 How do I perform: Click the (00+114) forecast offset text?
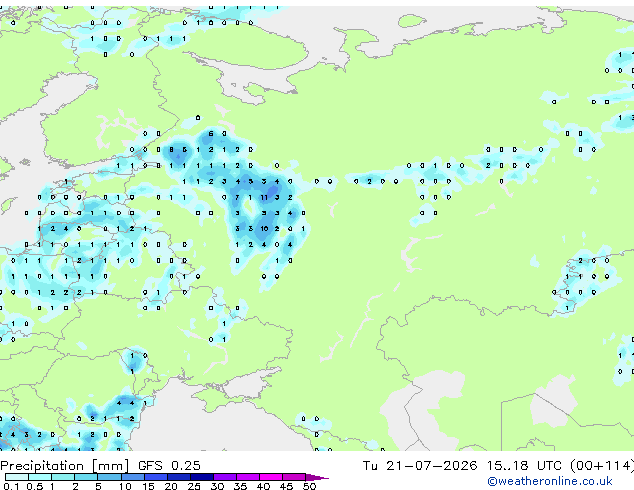coord(602,466)
